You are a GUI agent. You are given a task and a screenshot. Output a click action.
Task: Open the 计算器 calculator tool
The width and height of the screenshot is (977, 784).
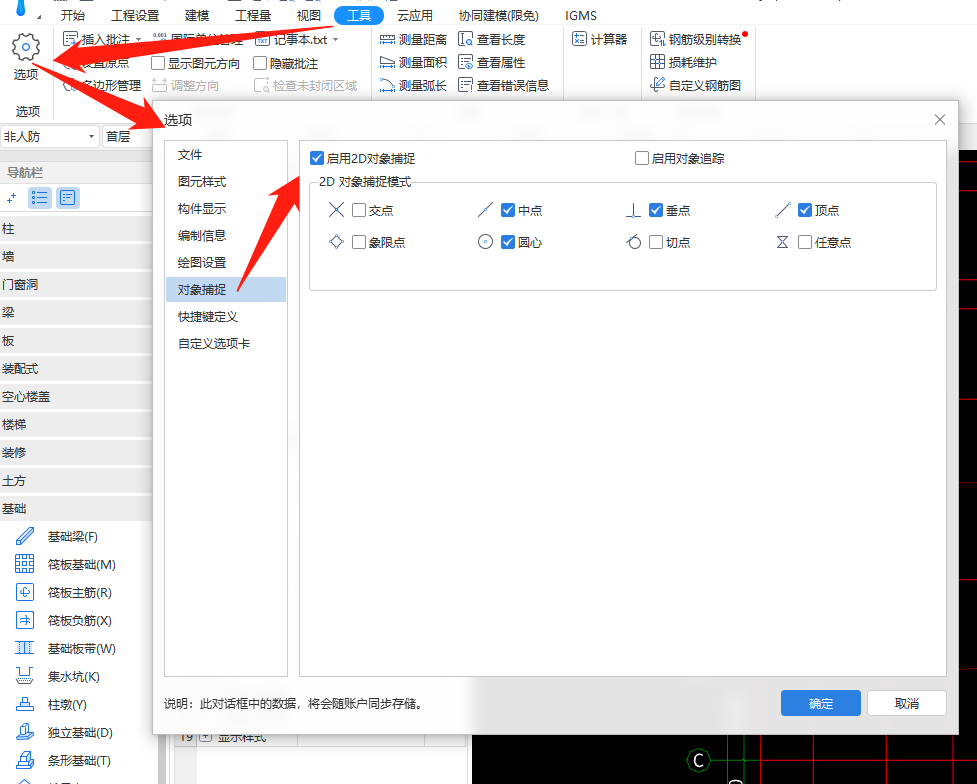599,39
